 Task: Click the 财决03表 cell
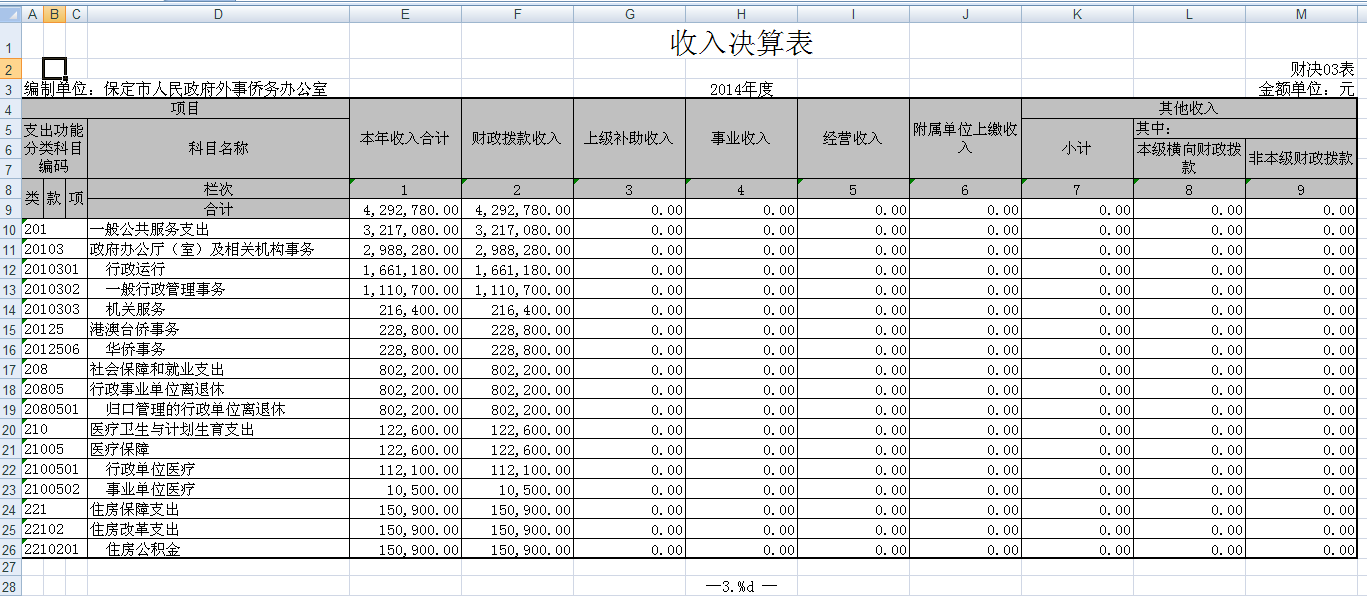(1322, 69)
